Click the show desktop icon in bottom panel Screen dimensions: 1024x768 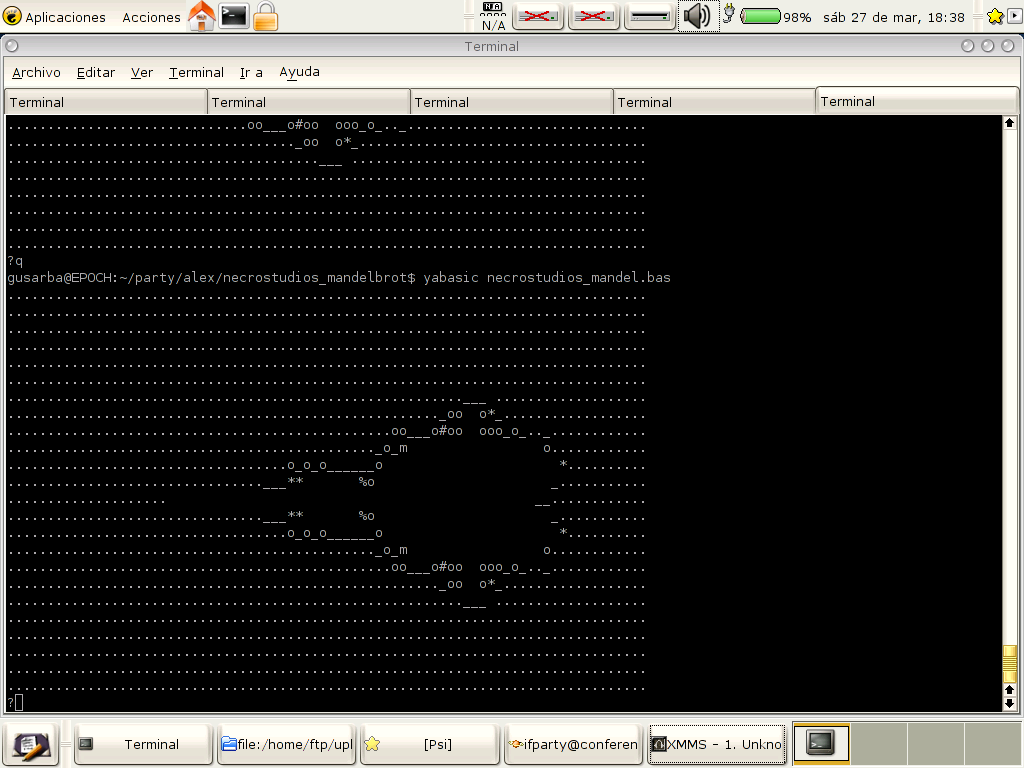coord(29,744)
